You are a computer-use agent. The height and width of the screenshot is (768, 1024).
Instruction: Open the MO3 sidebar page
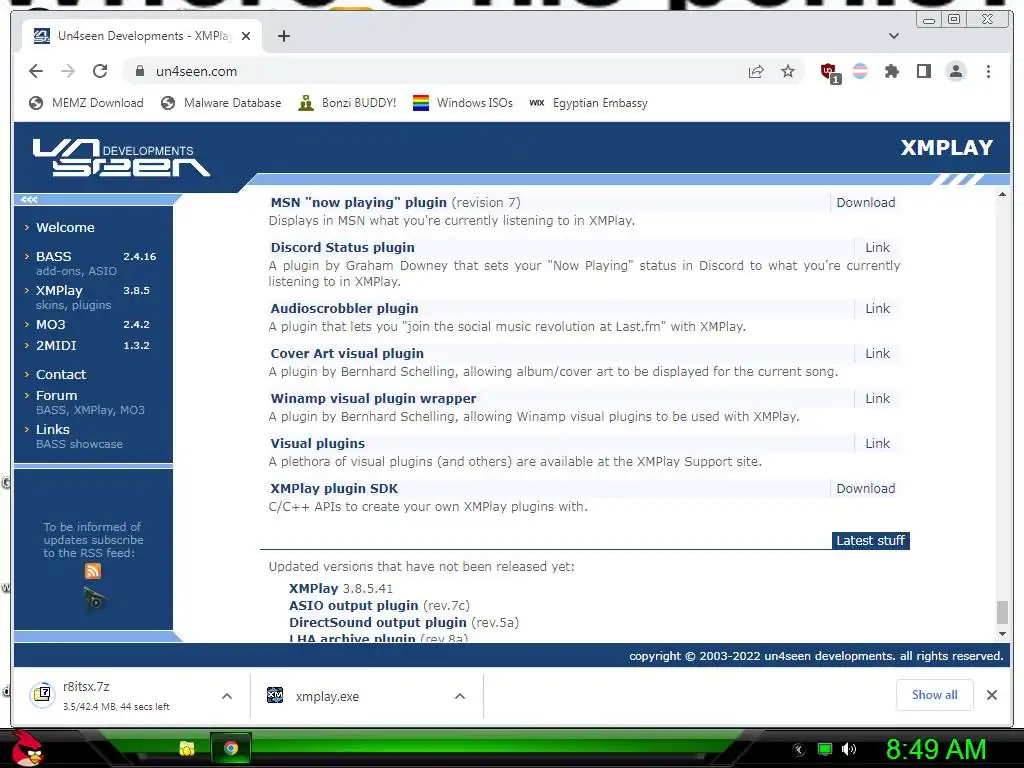(x=50, y=325)
